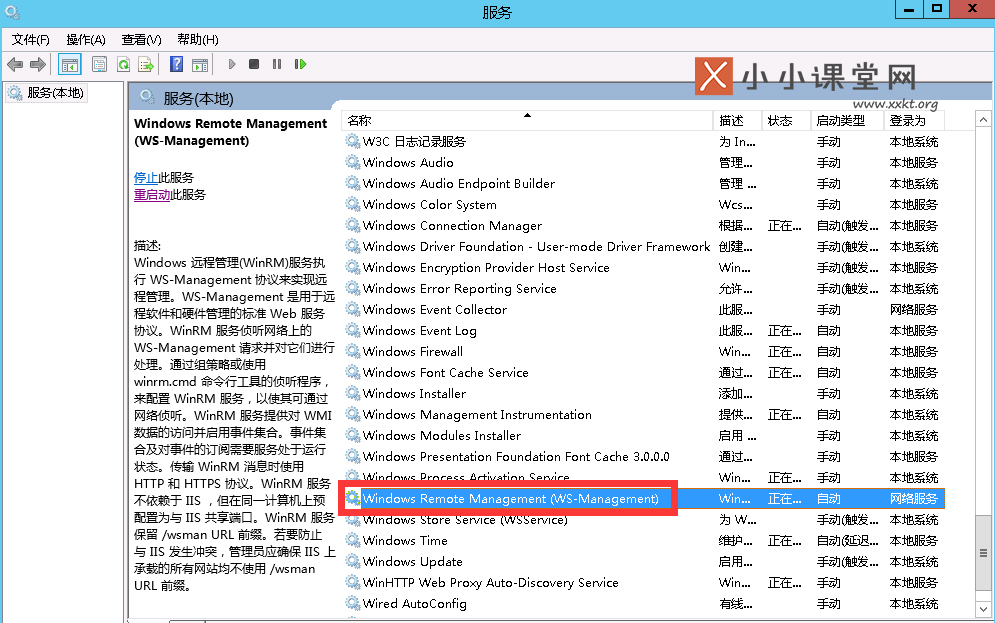The width and height of the screenshot is (995, 623).
Task: Select Windows Font Cache Service
Action: [x=643, y=372]
